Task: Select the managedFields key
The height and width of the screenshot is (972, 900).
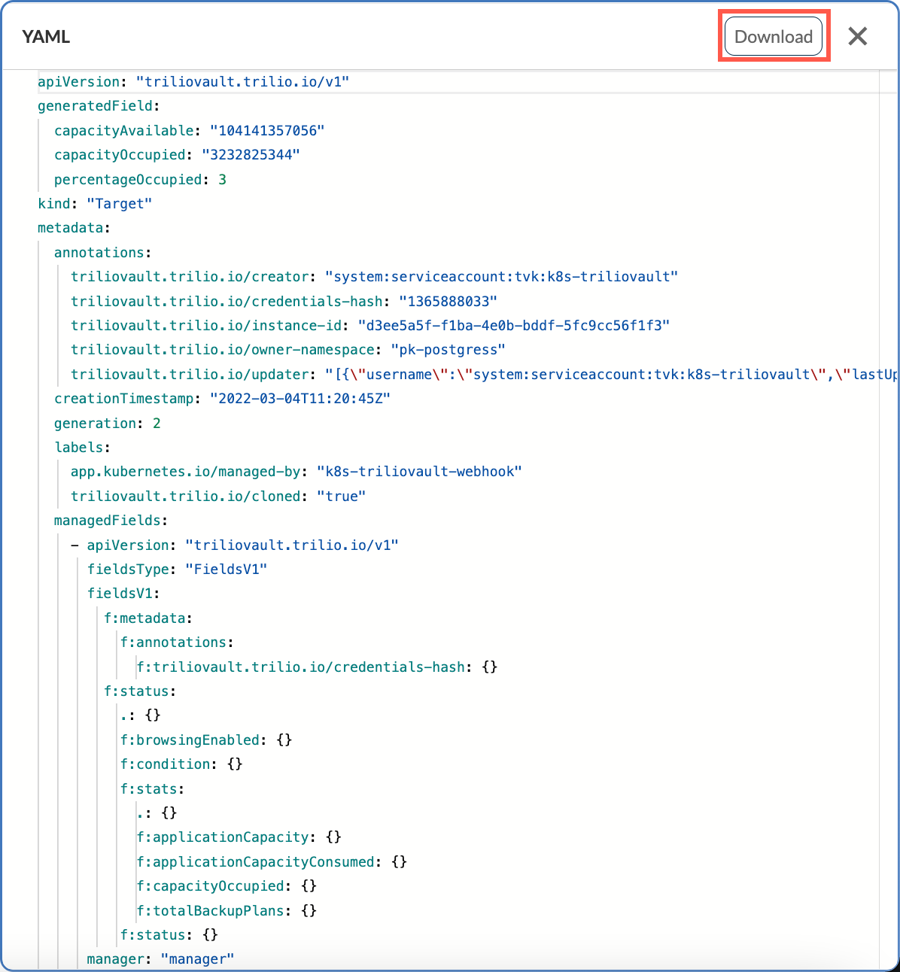Action: [x=110, y=521]
